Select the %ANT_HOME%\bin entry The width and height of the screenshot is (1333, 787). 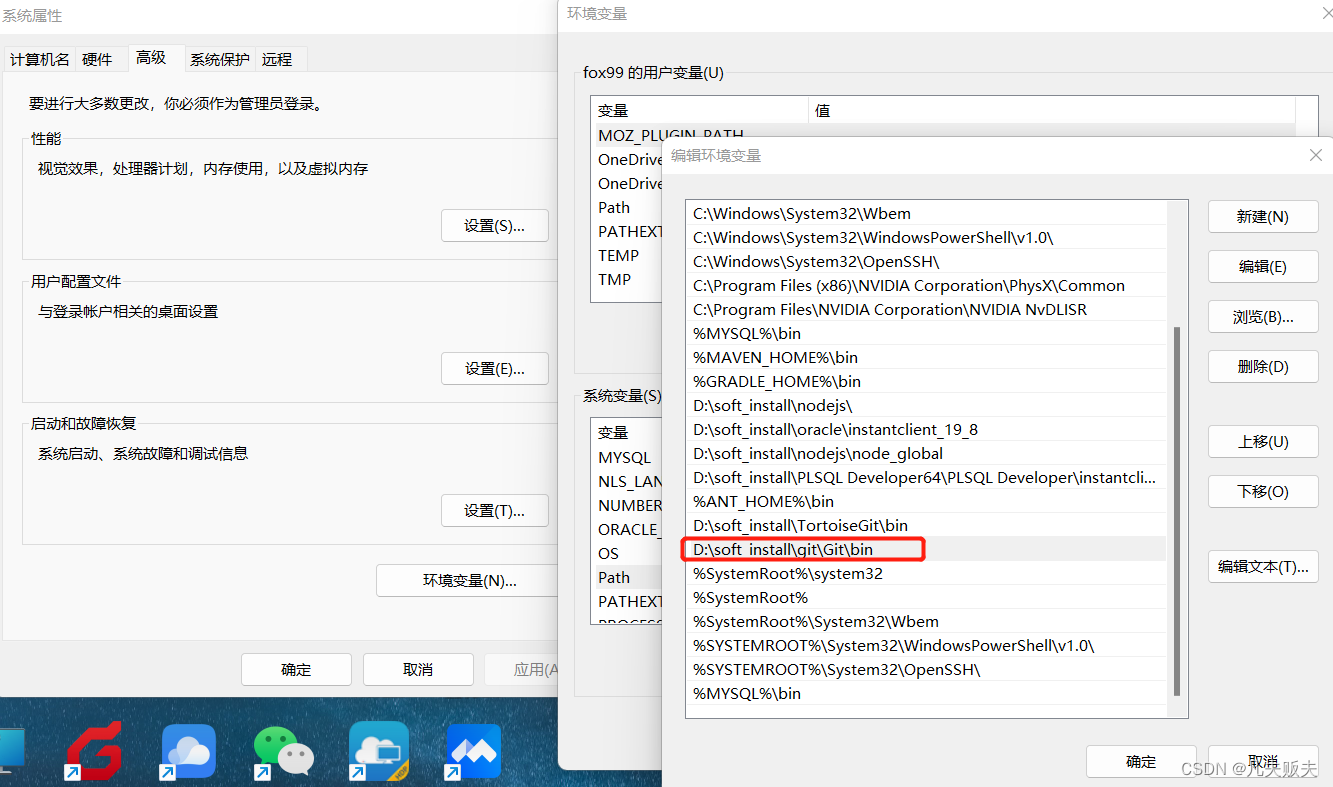tap(926, 501)
